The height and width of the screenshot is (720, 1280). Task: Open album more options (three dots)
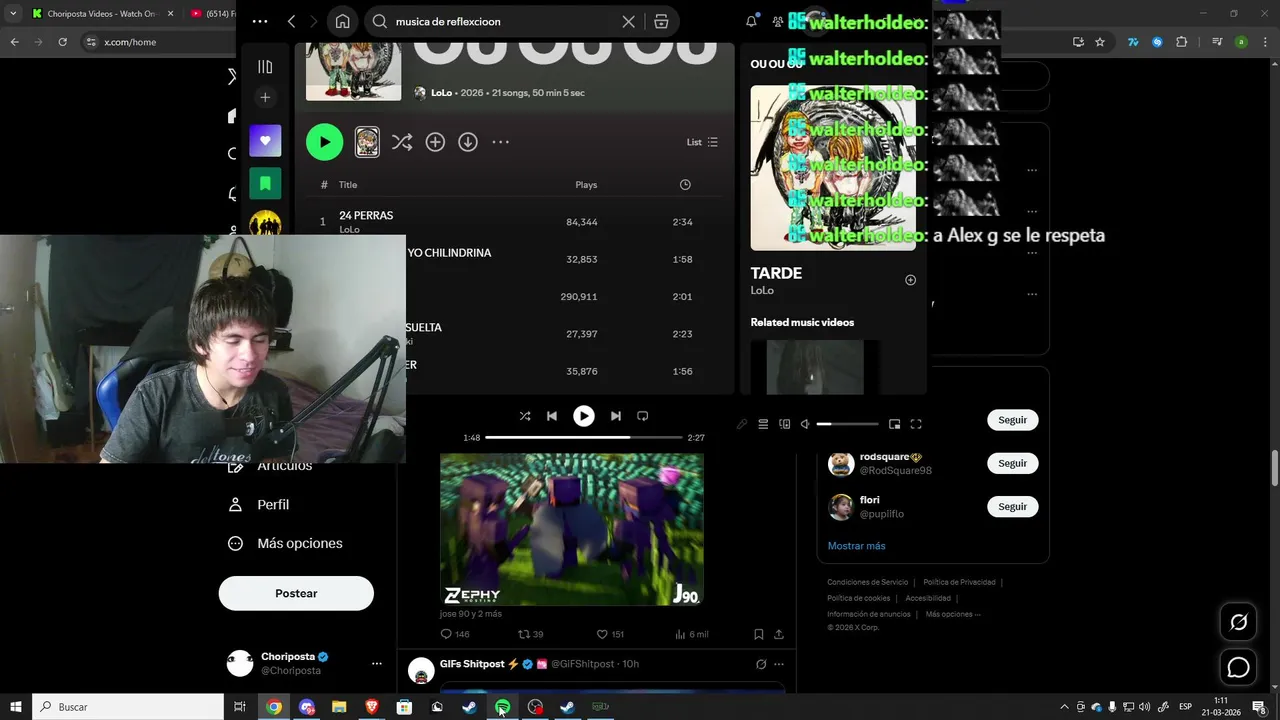(501, 142)
